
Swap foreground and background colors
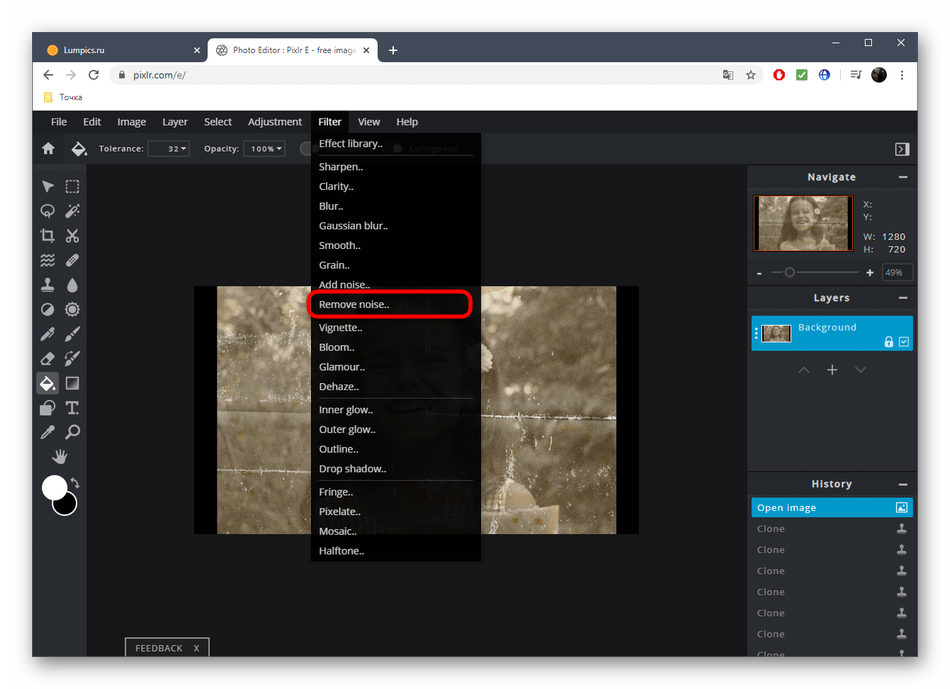click(75, 483)
